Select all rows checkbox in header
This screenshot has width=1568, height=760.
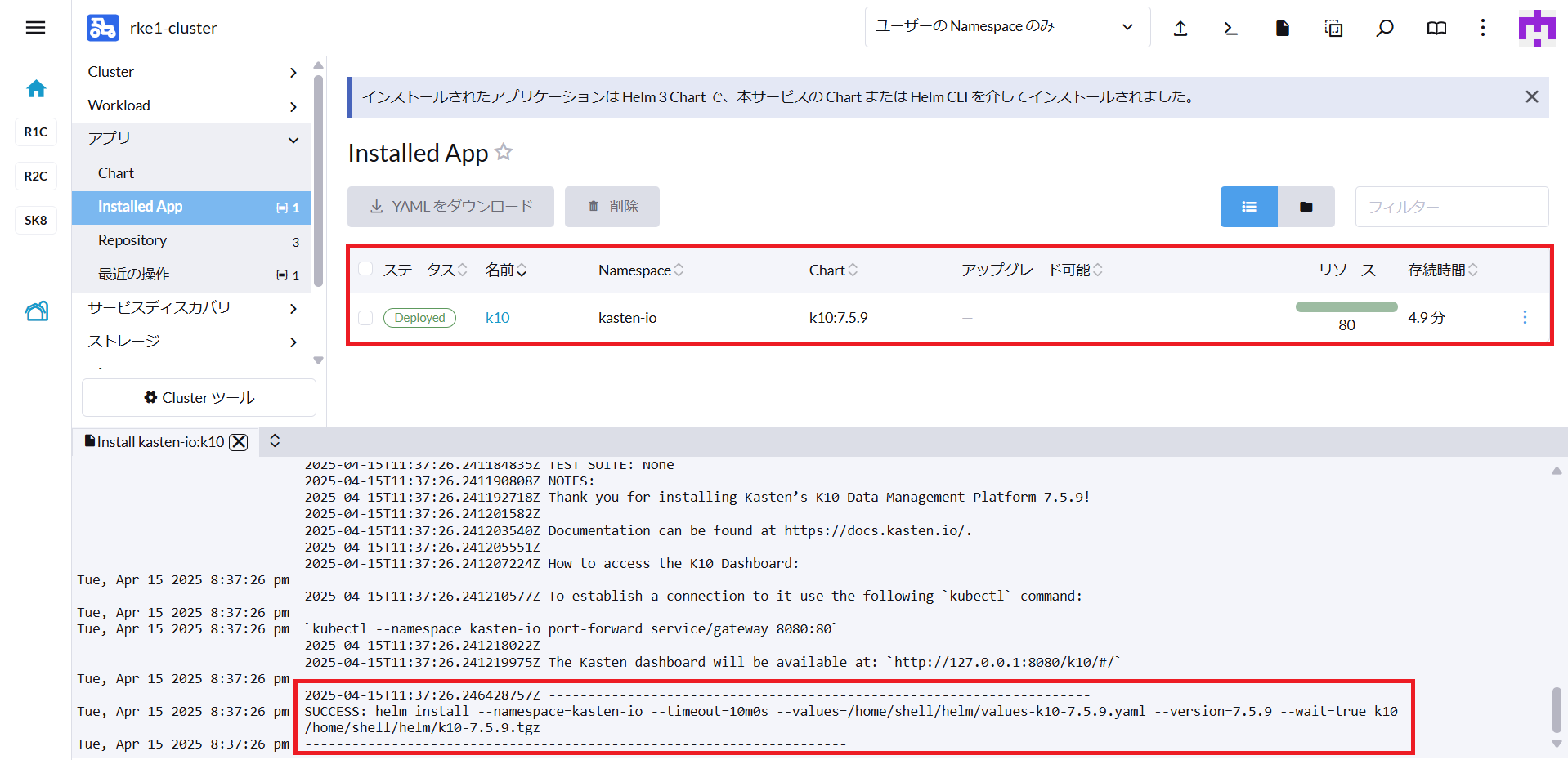(x=365, y=269)
